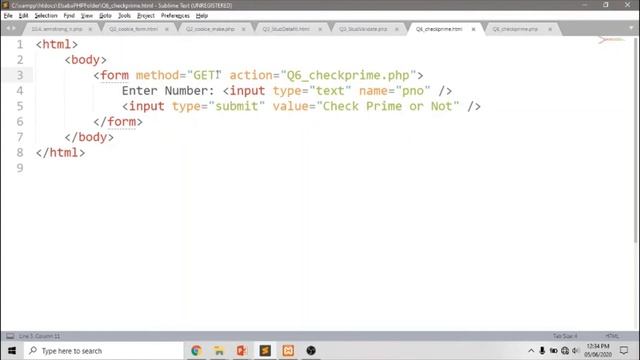Open the Find menu

click(69, 16)
